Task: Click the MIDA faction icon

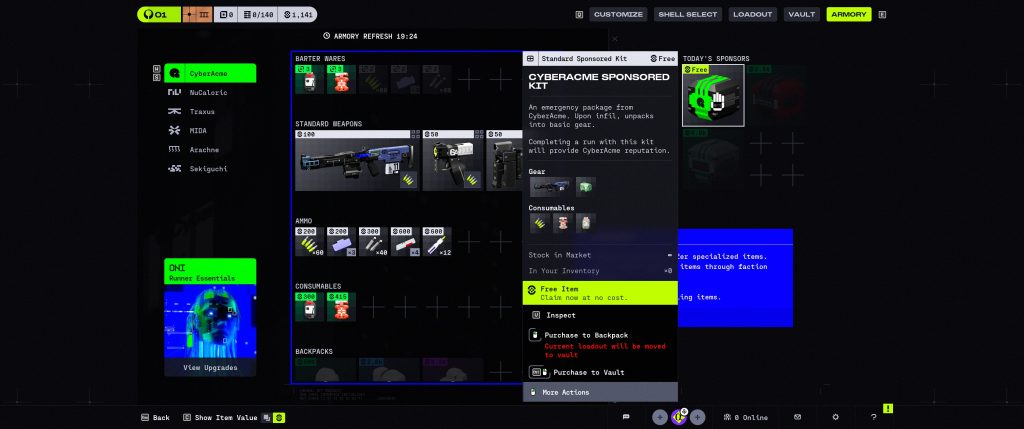Action: pos(175,130)
